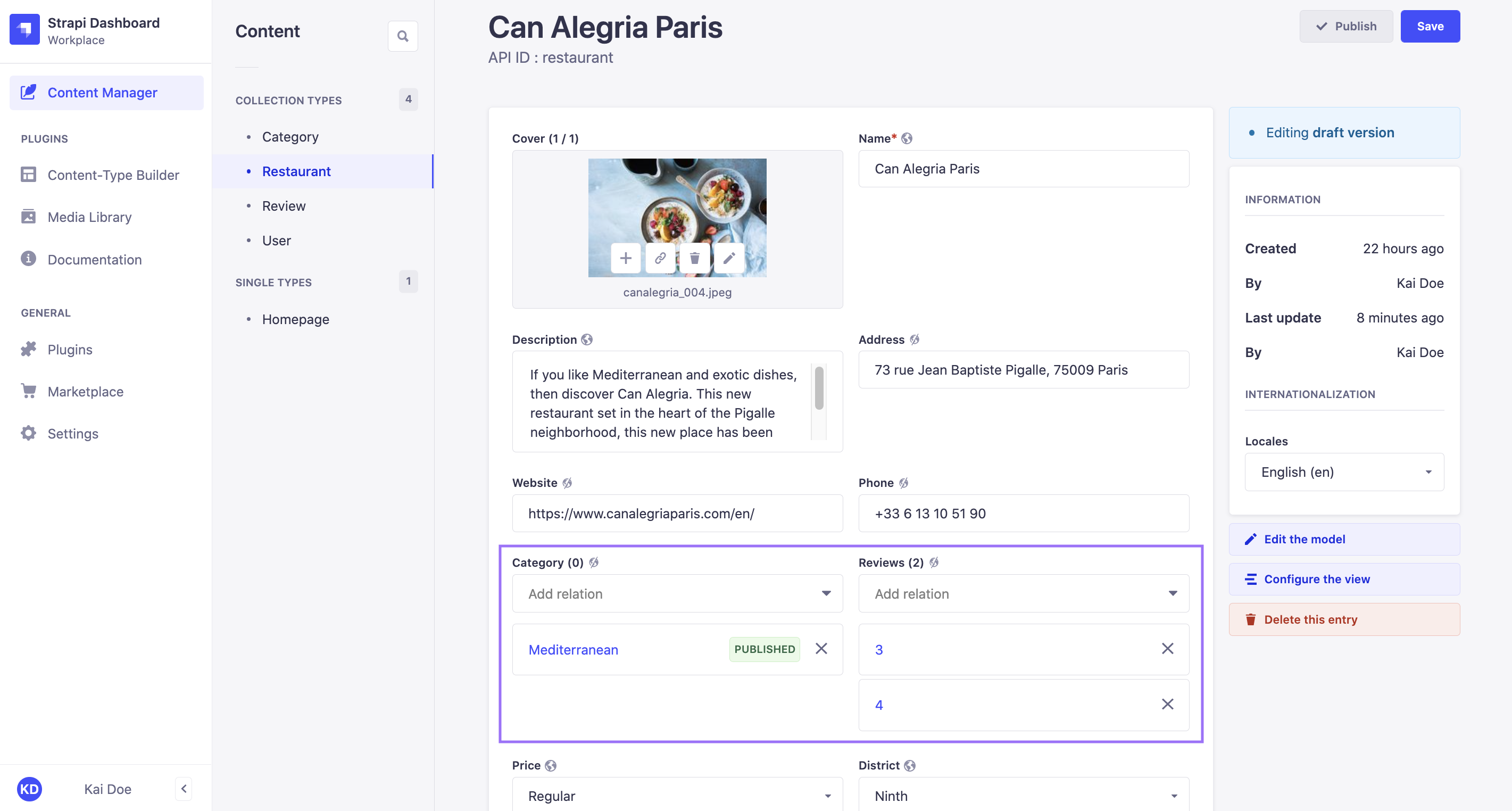Click the Content-Type Builder plugin icon

click(28, 175)
